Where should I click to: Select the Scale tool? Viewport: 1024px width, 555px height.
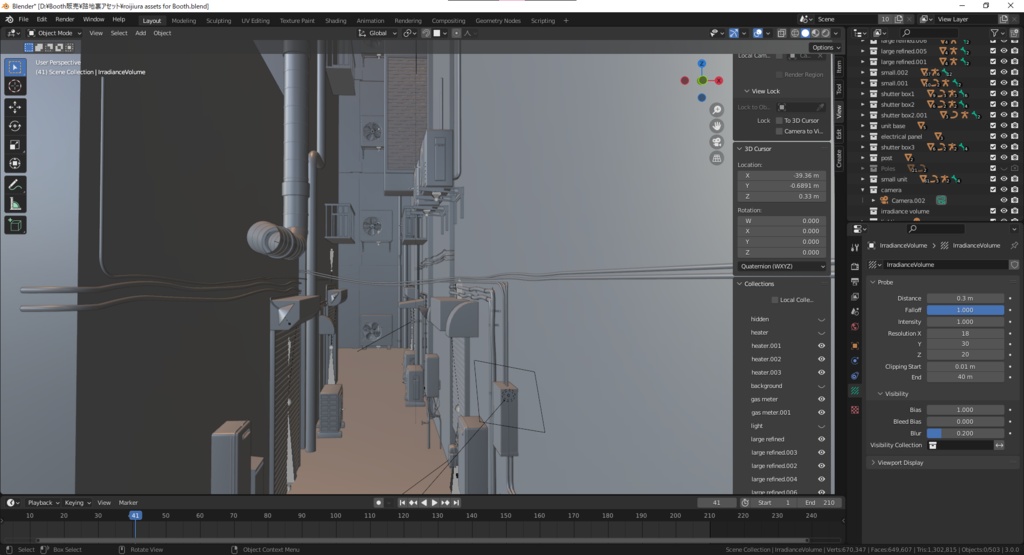(15, 145)
